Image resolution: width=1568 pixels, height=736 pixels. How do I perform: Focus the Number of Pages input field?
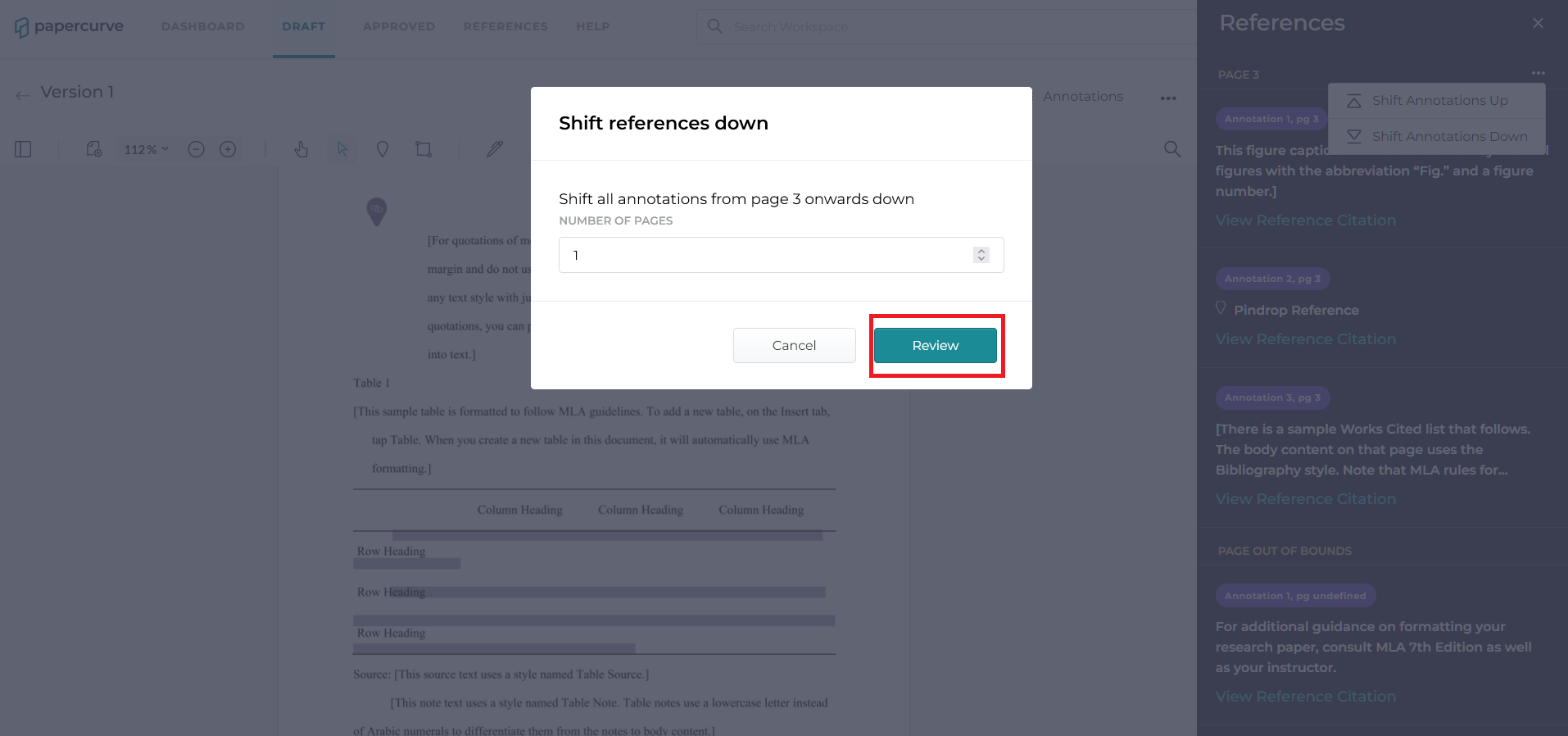pos(781,255)
